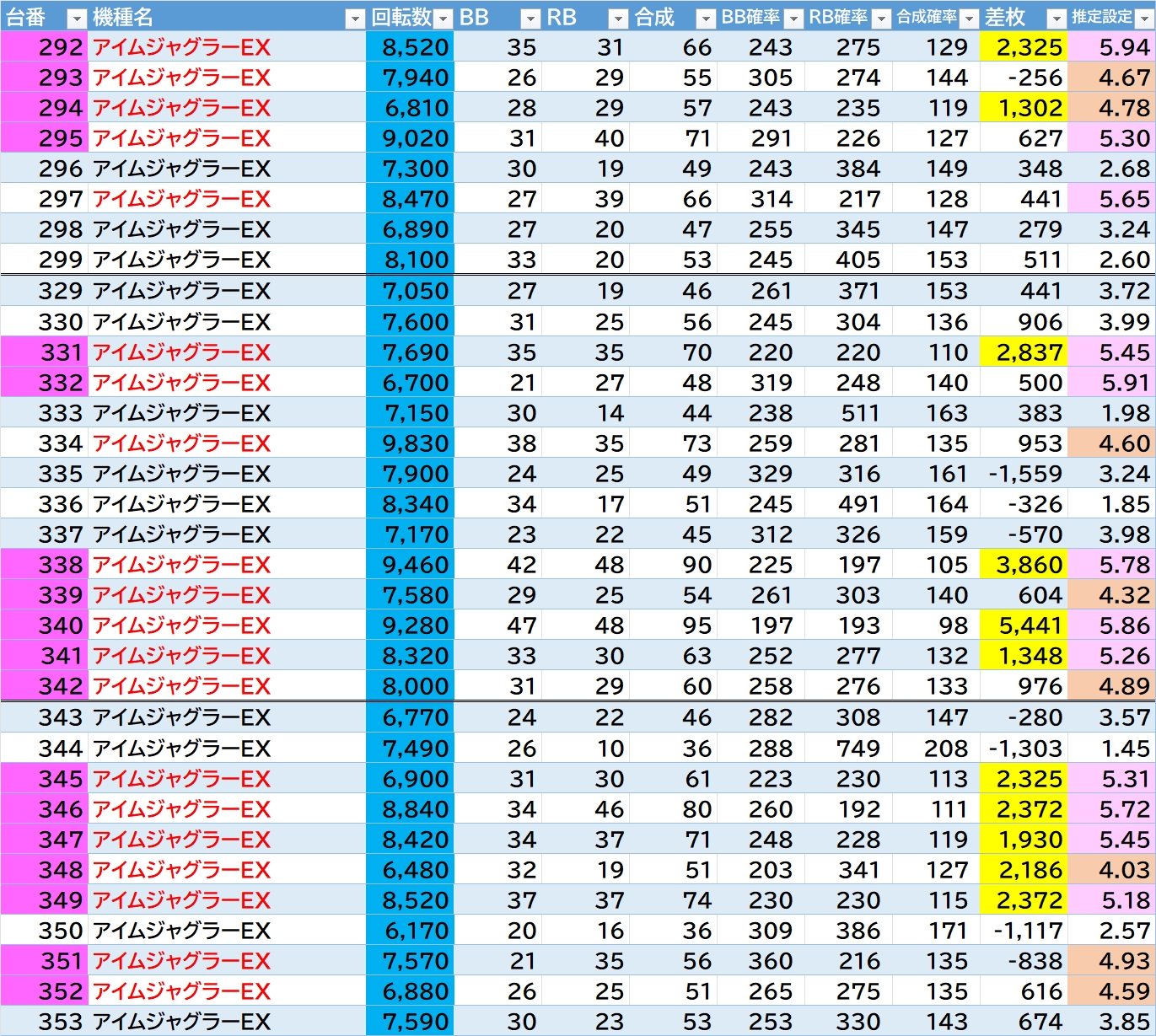Click the 9,830 回転数 cell
Viewport: 1156px width, 1036px height.
[411, 443]
